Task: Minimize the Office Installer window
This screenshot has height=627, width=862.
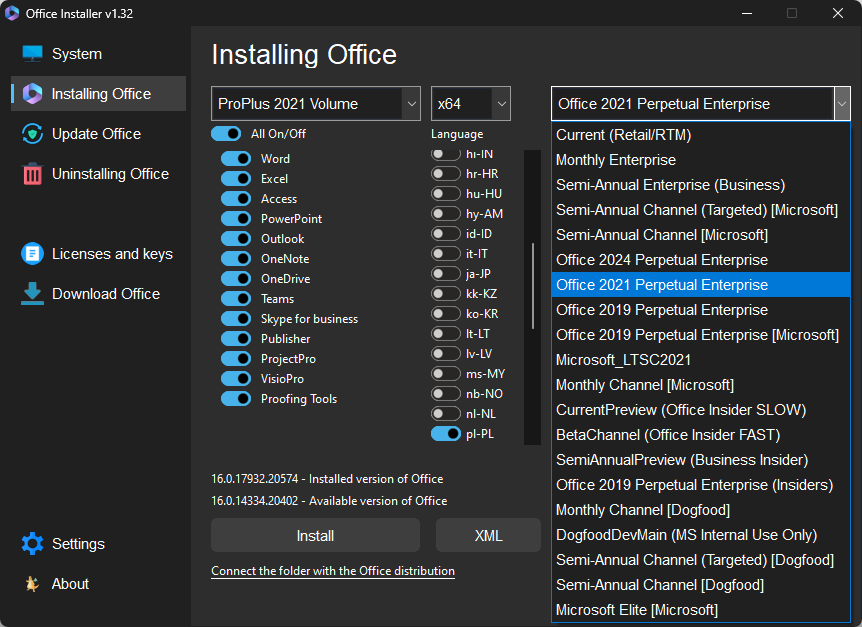Action: (747, 13)
